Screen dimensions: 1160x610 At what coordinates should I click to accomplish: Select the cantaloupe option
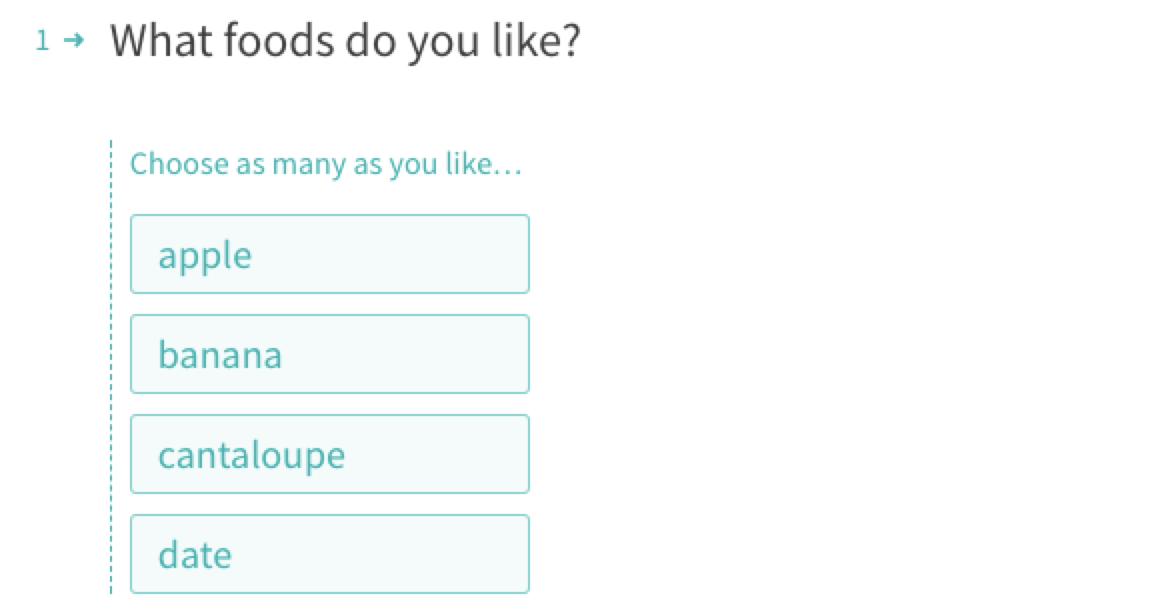[x=330, y=454]
